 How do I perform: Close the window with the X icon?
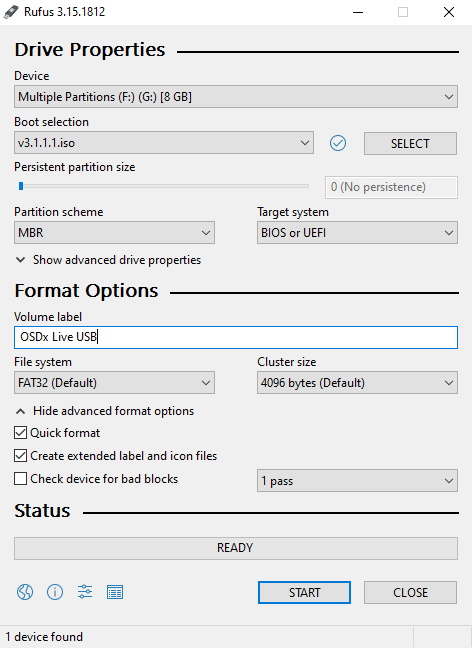coord(449,12)
